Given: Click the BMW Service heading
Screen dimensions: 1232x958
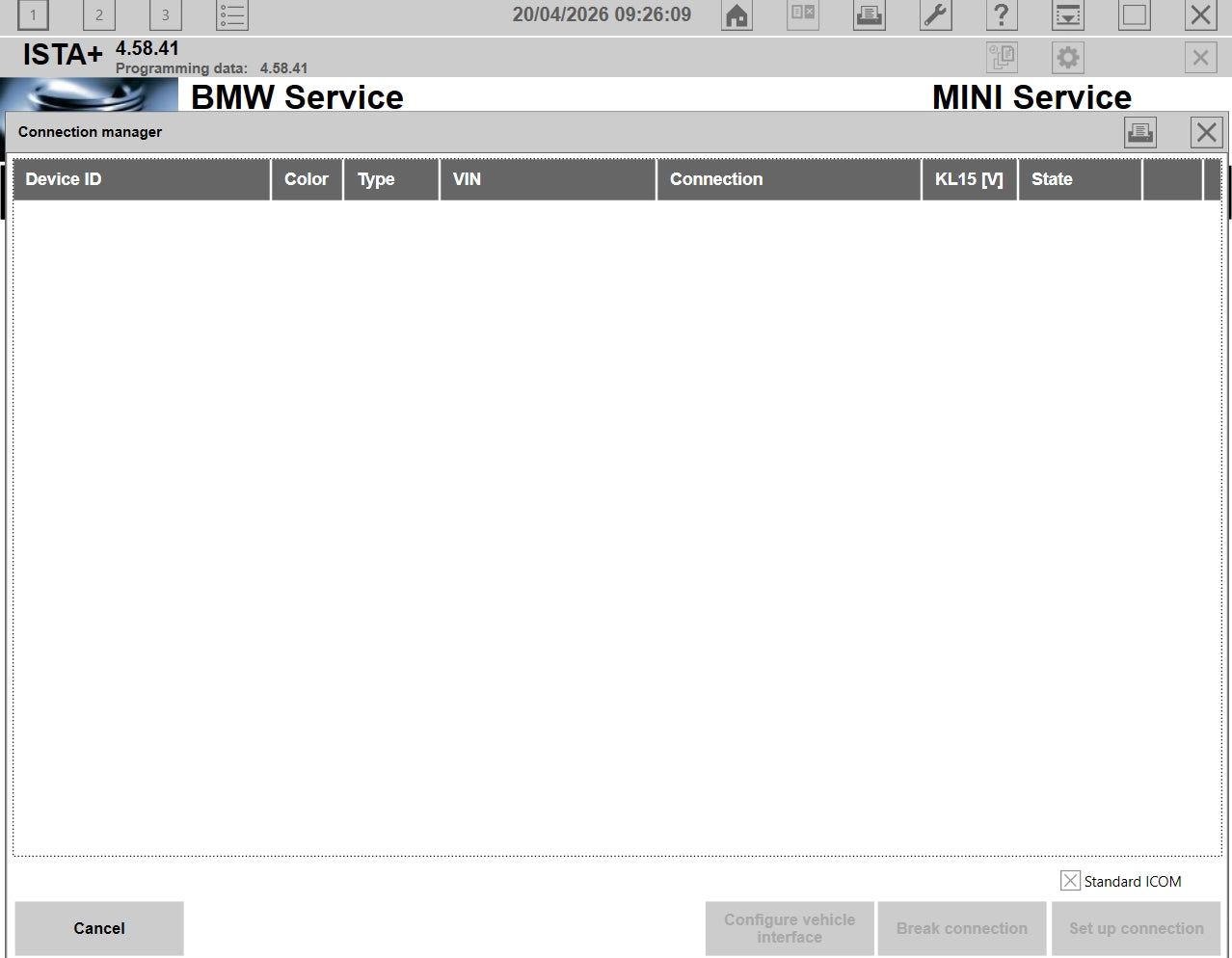Looking at the screenshot, I should pyautogui.click(x=297, y=97).
